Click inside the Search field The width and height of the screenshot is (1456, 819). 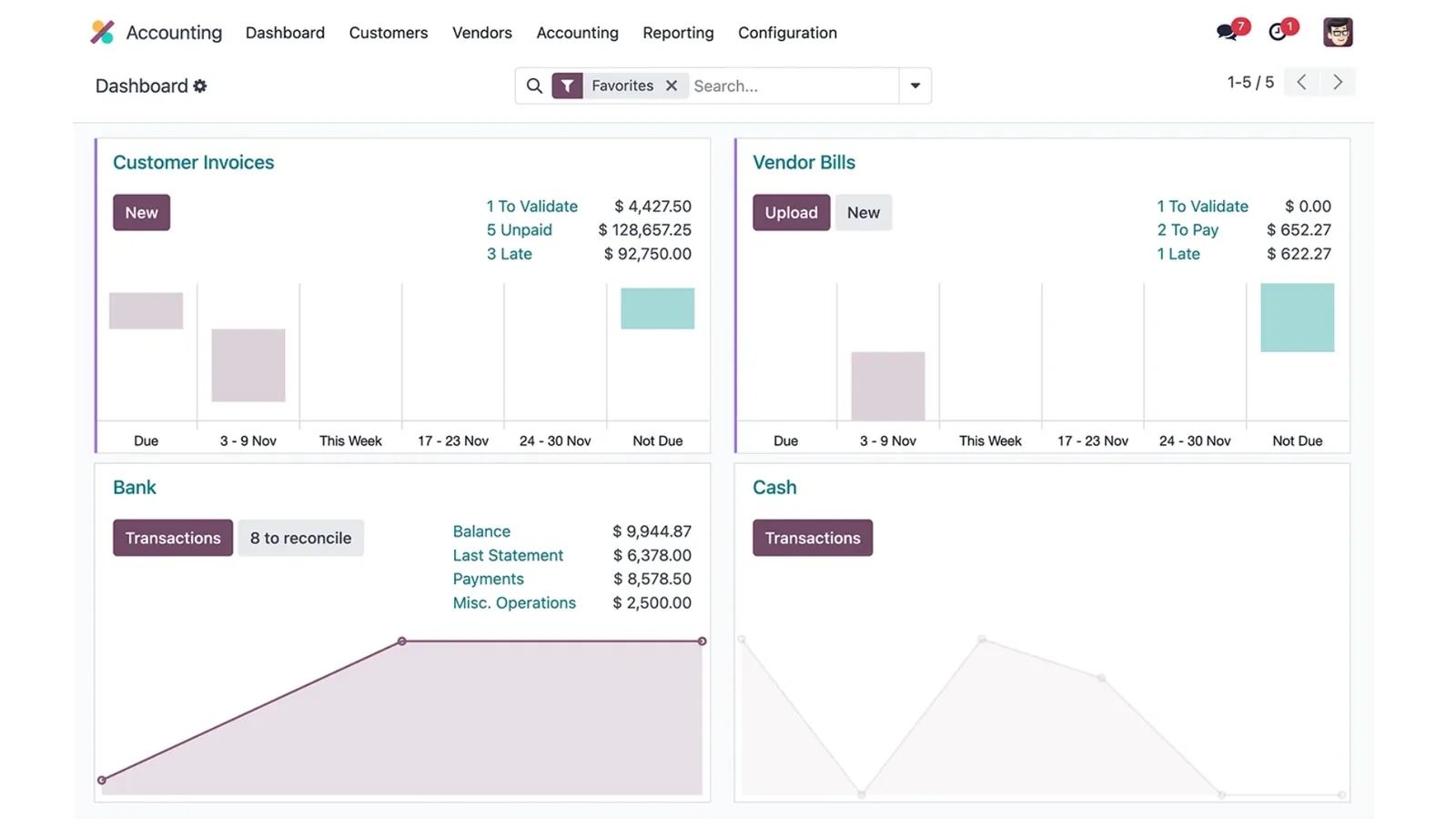[792, 86]
